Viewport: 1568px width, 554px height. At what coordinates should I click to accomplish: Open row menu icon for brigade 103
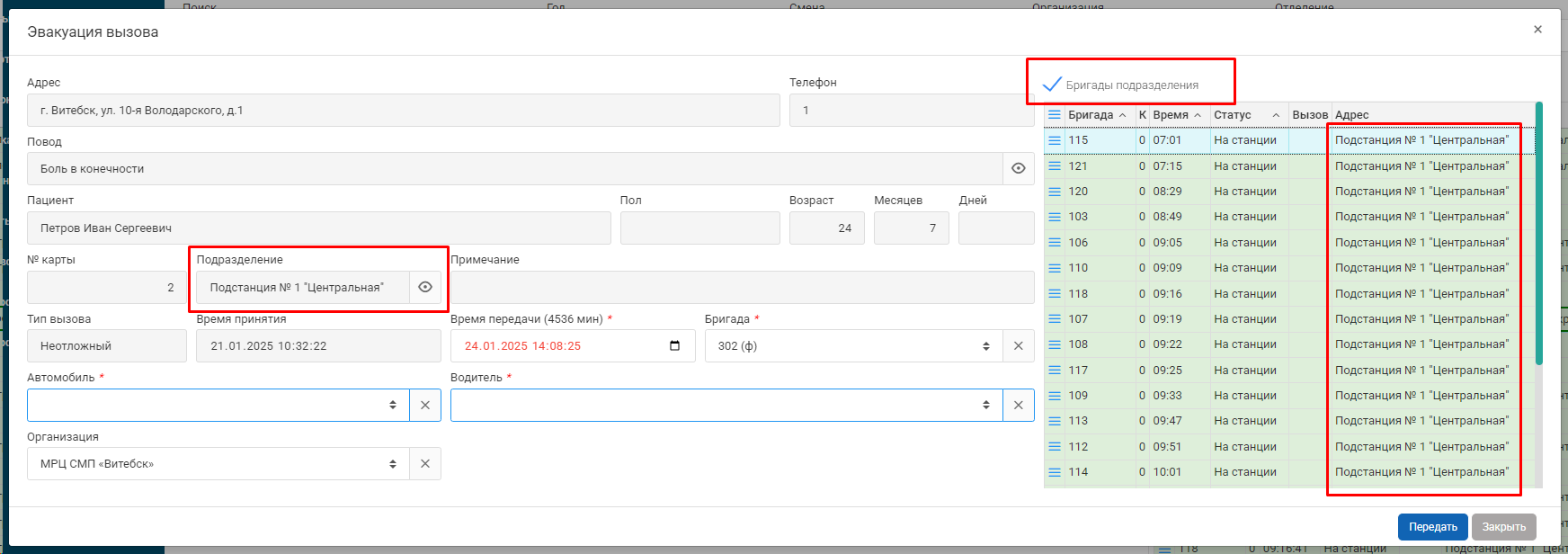coord(1055,217)
